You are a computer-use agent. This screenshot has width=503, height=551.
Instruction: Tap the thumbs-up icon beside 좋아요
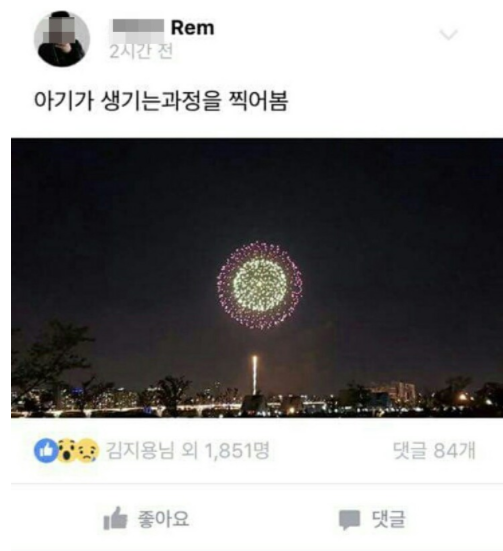[x=115, y=518]
